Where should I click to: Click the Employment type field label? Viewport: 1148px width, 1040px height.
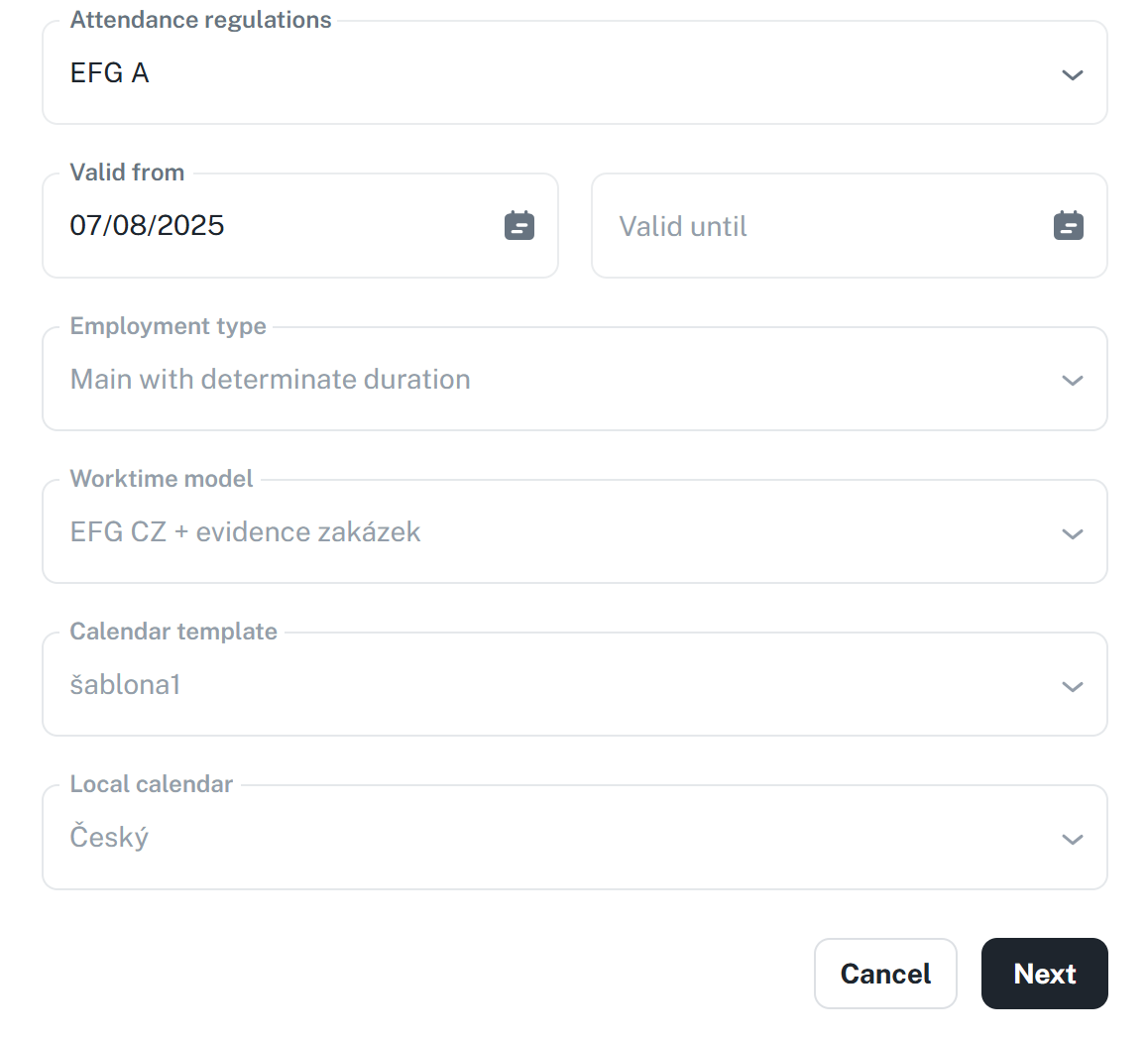pos(169,326)
